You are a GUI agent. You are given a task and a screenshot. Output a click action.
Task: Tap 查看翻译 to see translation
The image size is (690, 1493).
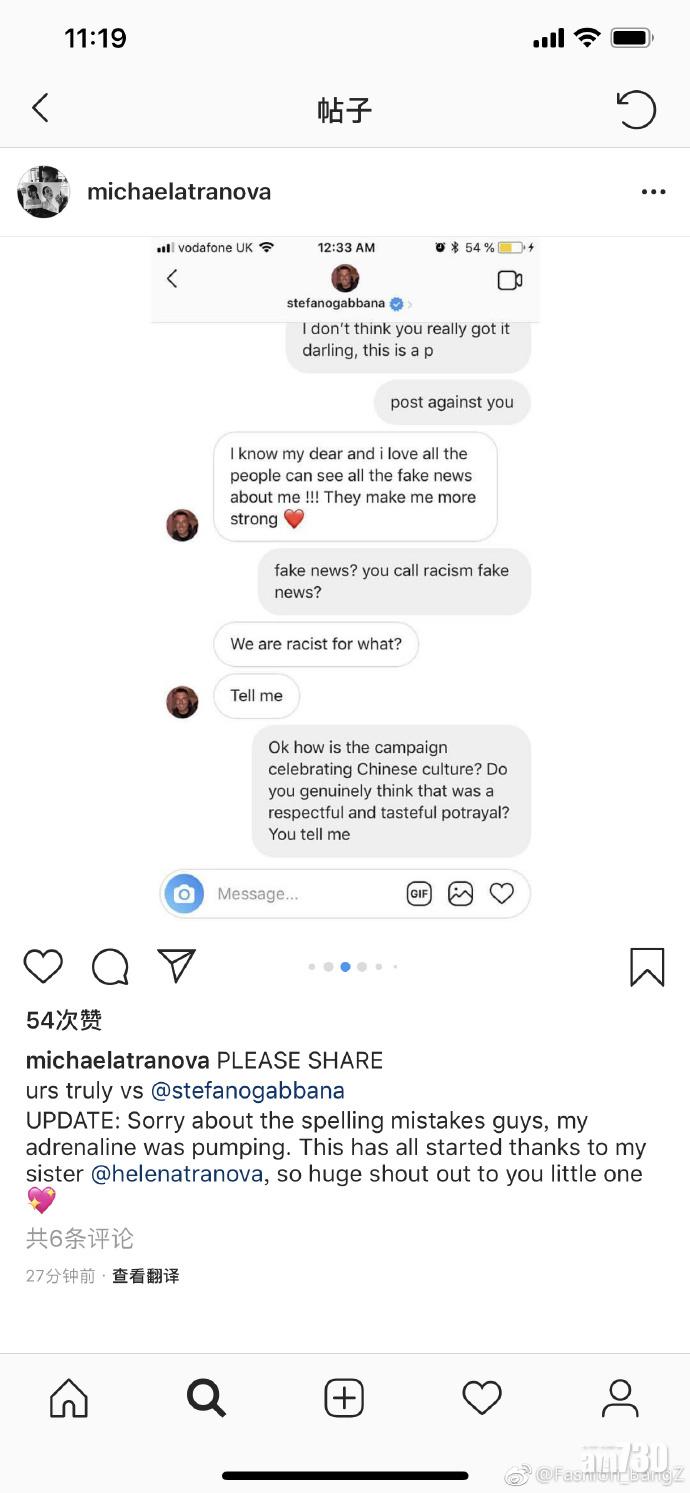point(146,1276)
